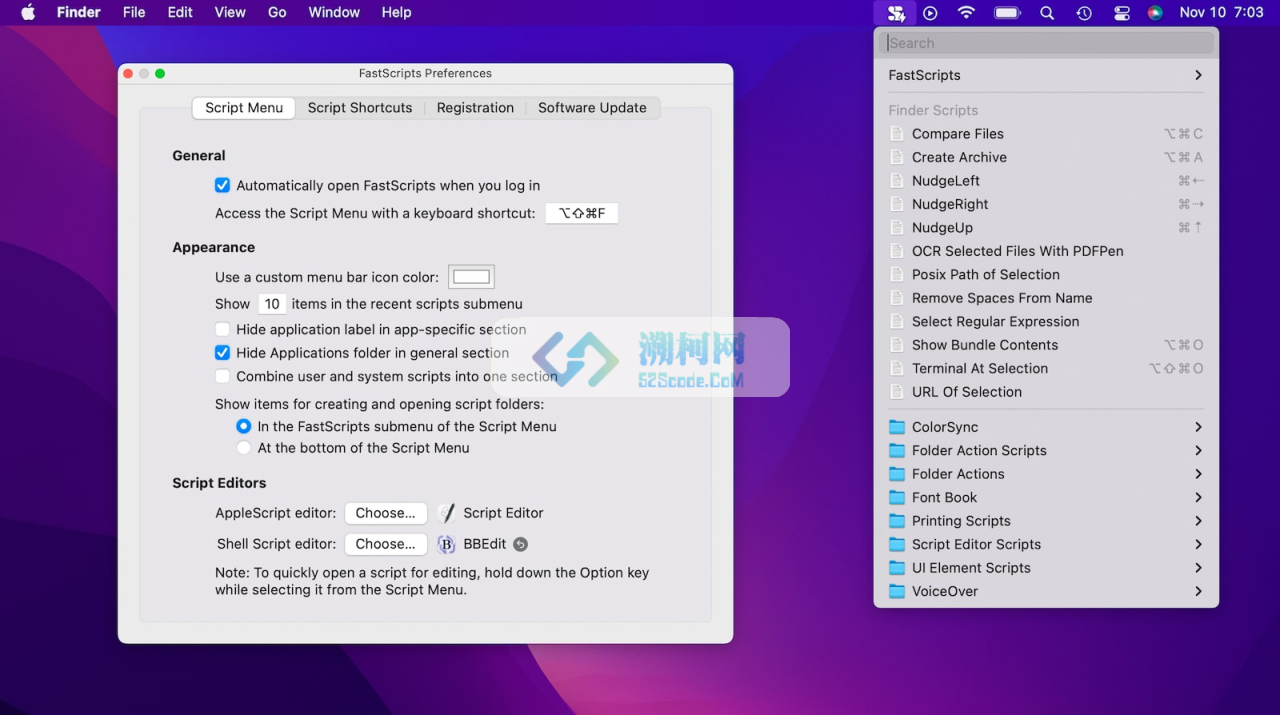Click the battery status icon

(x=1007, y=13)
